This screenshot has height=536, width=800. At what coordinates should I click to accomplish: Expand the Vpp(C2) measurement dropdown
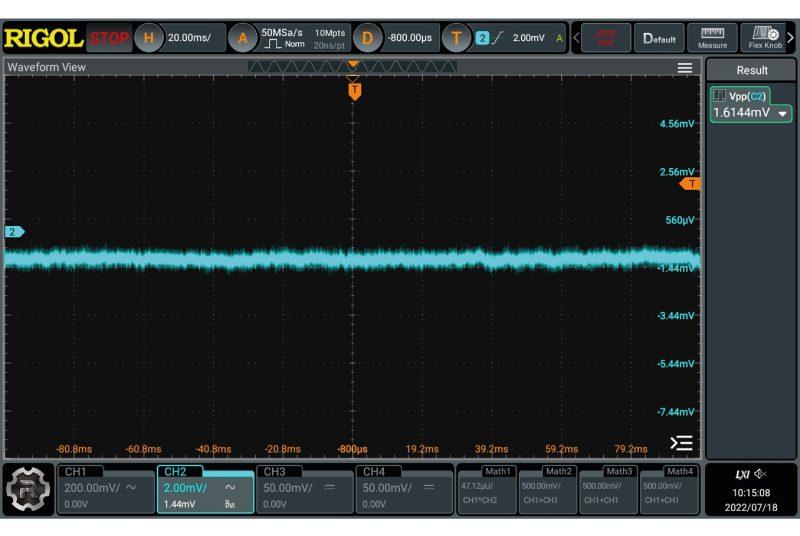[782, 114]
